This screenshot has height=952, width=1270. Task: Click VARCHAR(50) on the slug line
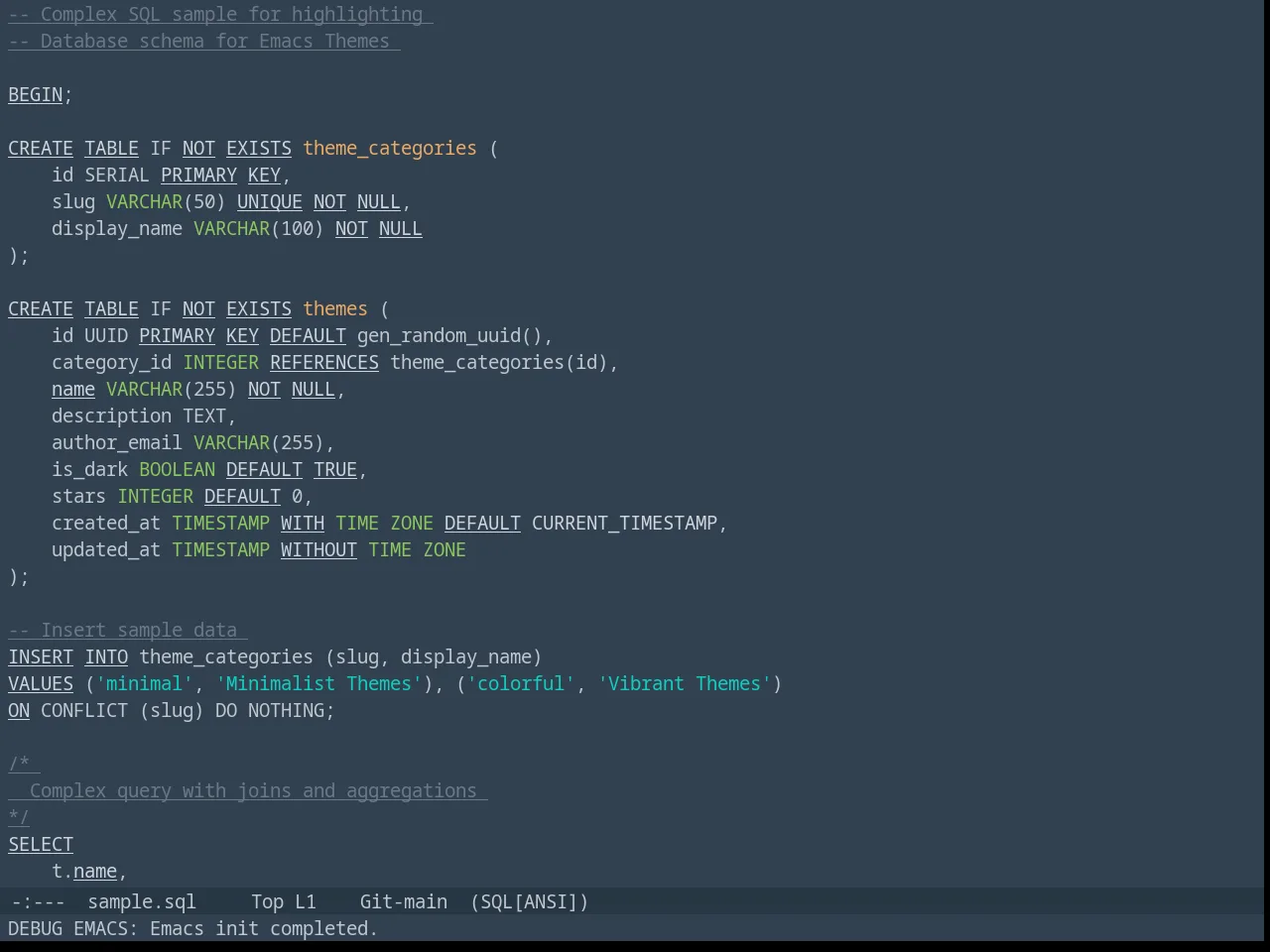166,202
